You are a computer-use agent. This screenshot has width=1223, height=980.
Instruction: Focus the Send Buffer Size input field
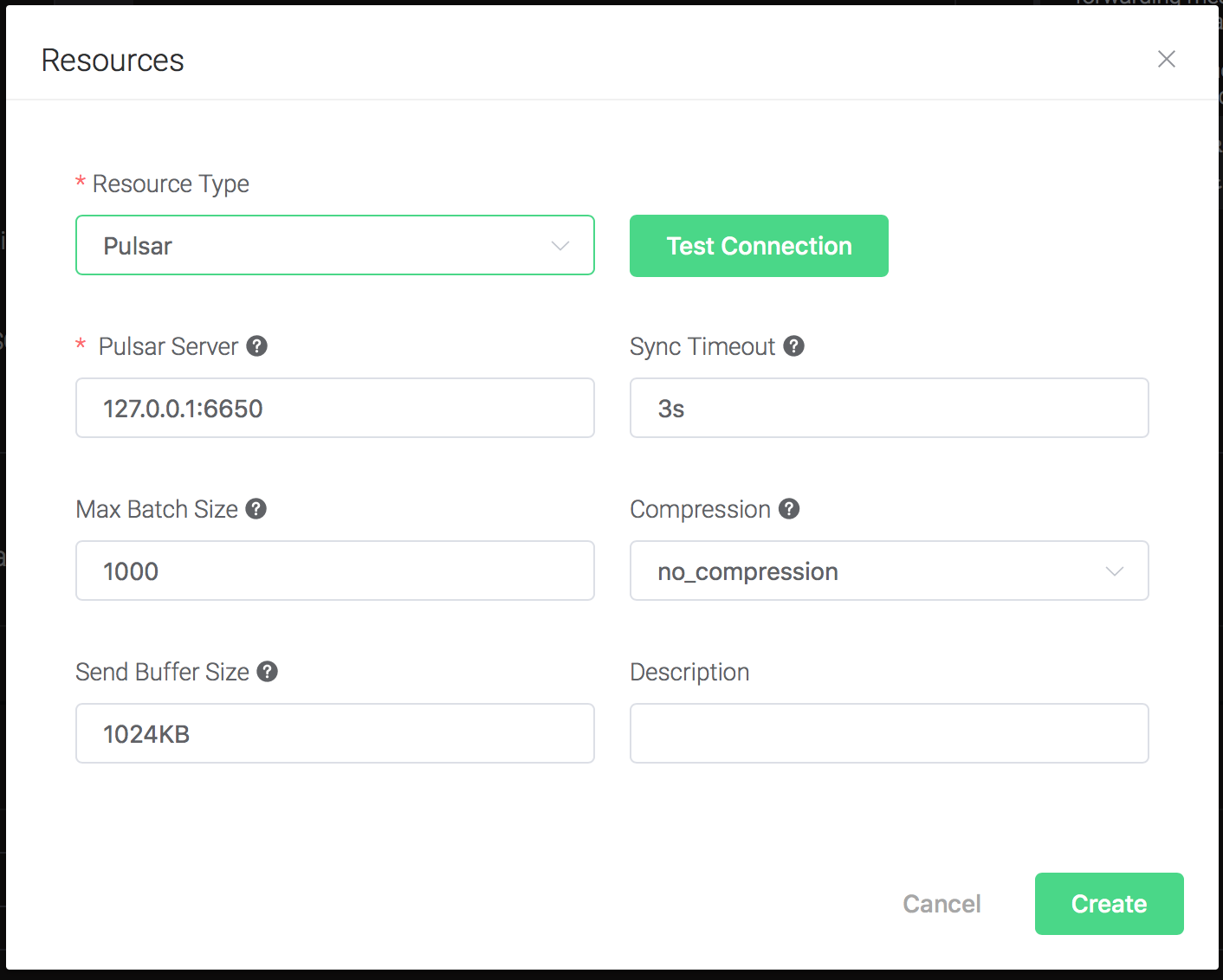click(x=335, y=733)
